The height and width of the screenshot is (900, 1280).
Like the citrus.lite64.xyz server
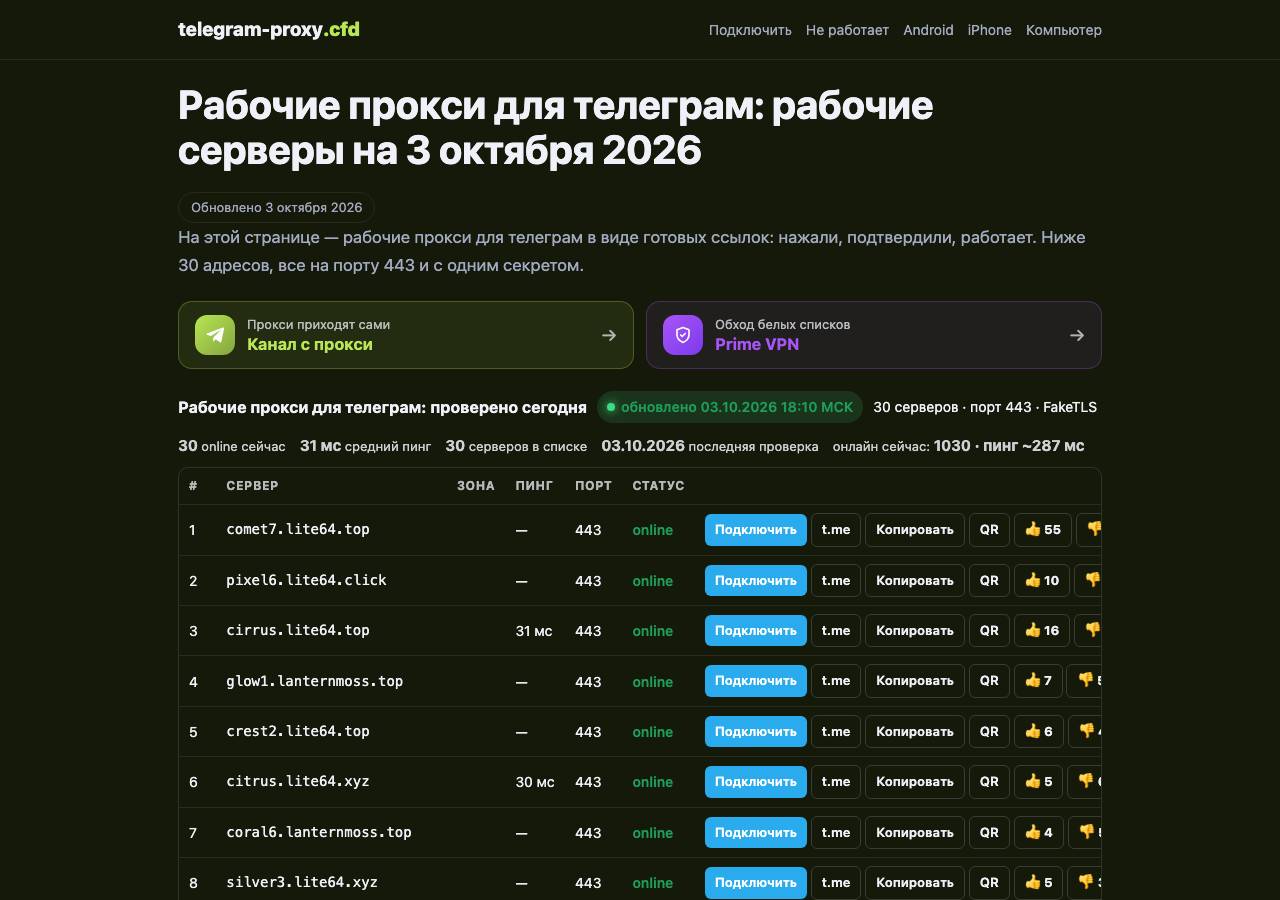coord(1039,782)
